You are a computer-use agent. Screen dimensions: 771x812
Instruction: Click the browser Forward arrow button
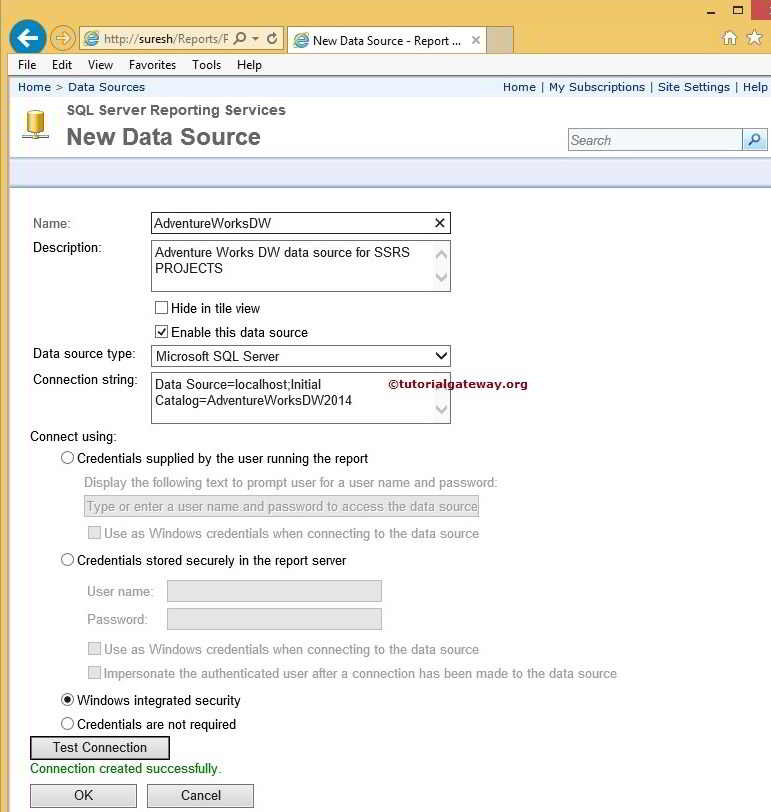pos(63,38)
